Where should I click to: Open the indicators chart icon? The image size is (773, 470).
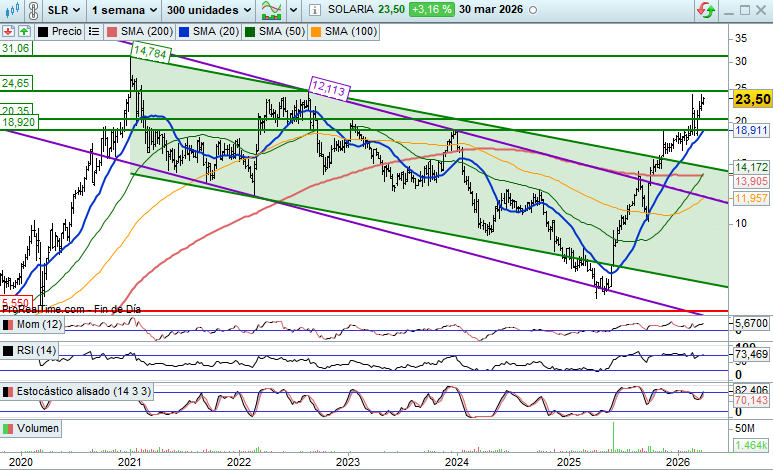[x=270, y=9]
